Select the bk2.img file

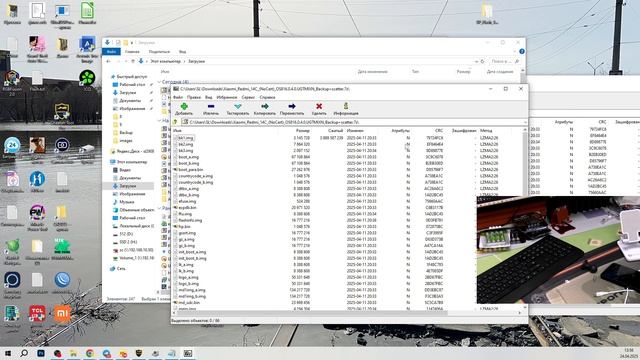click(x=186, y=144)
